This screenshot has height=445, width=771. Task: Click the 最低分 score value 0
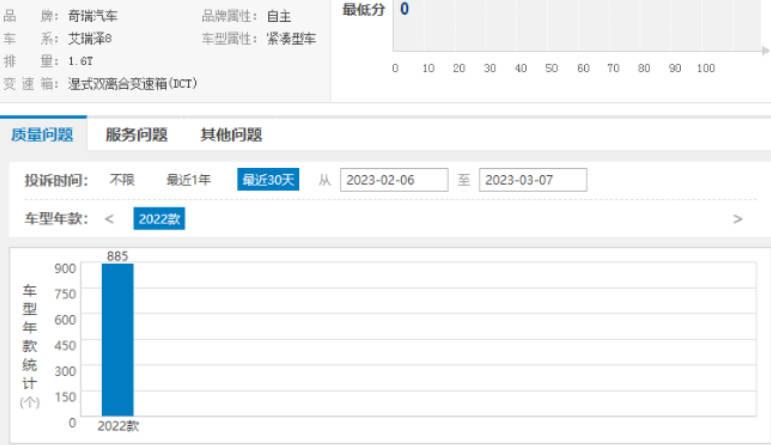405,9
